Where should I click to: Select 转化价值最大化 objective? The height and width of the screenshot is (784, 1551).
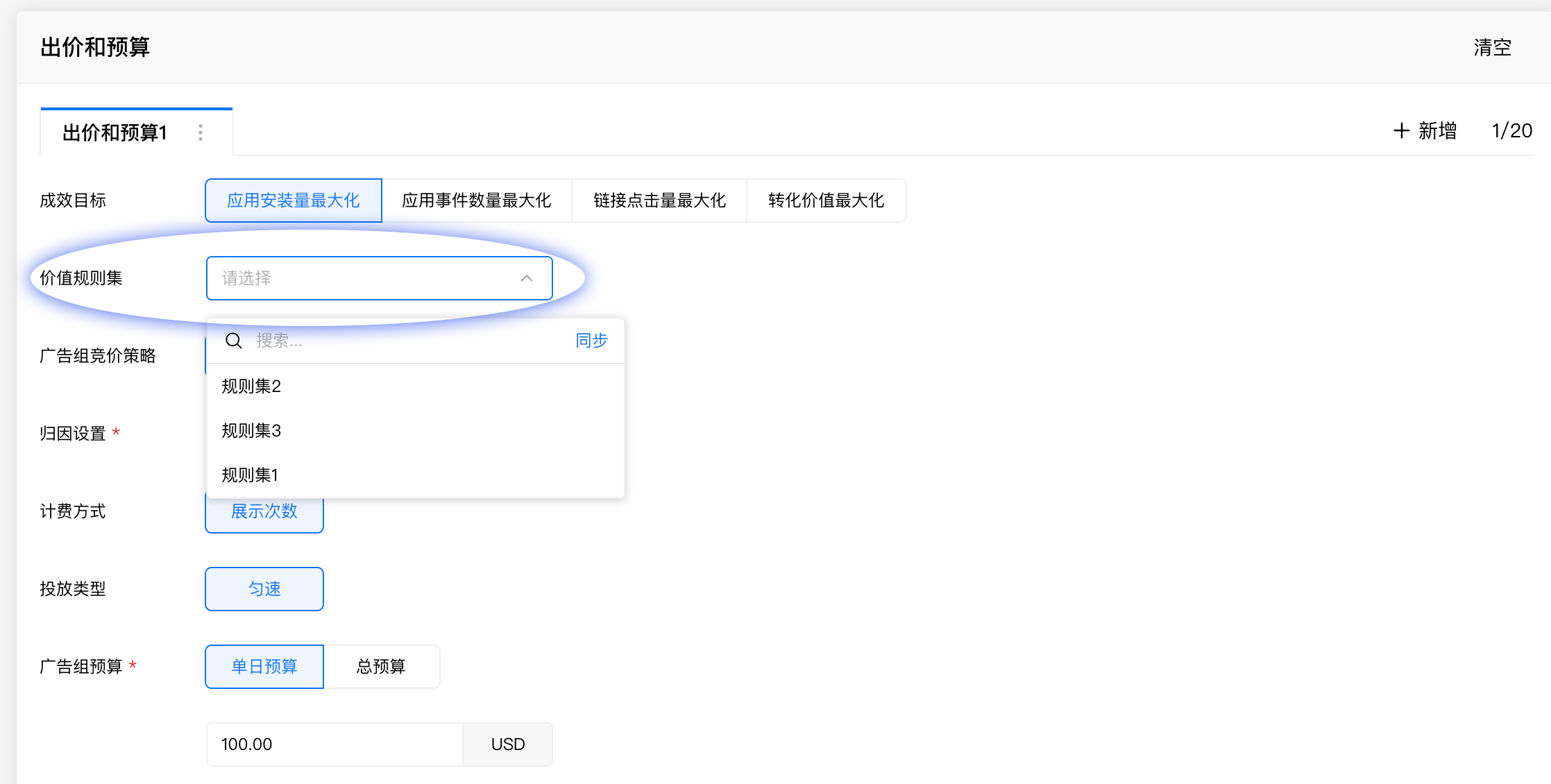[x=825, y=201]
